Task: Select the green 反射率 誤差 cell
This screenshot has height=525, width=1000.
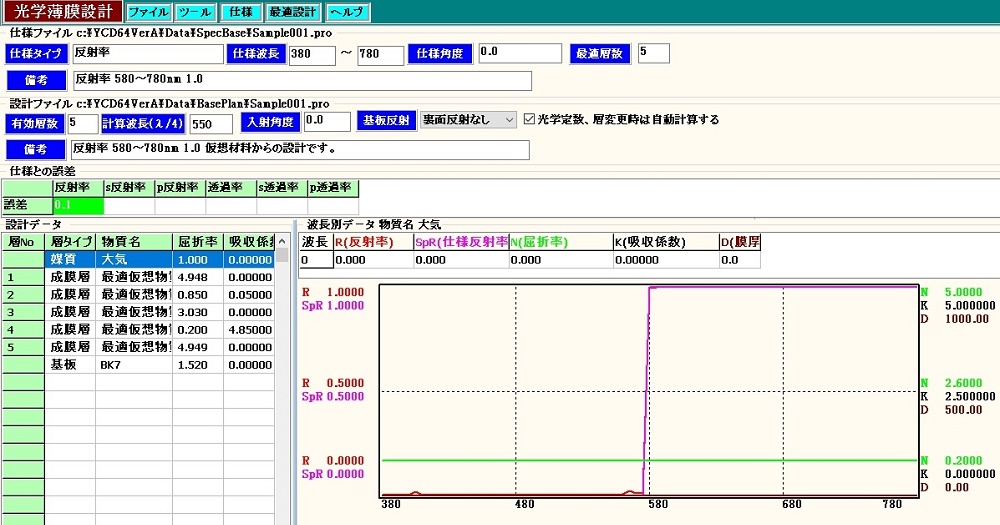Action: 78,205
